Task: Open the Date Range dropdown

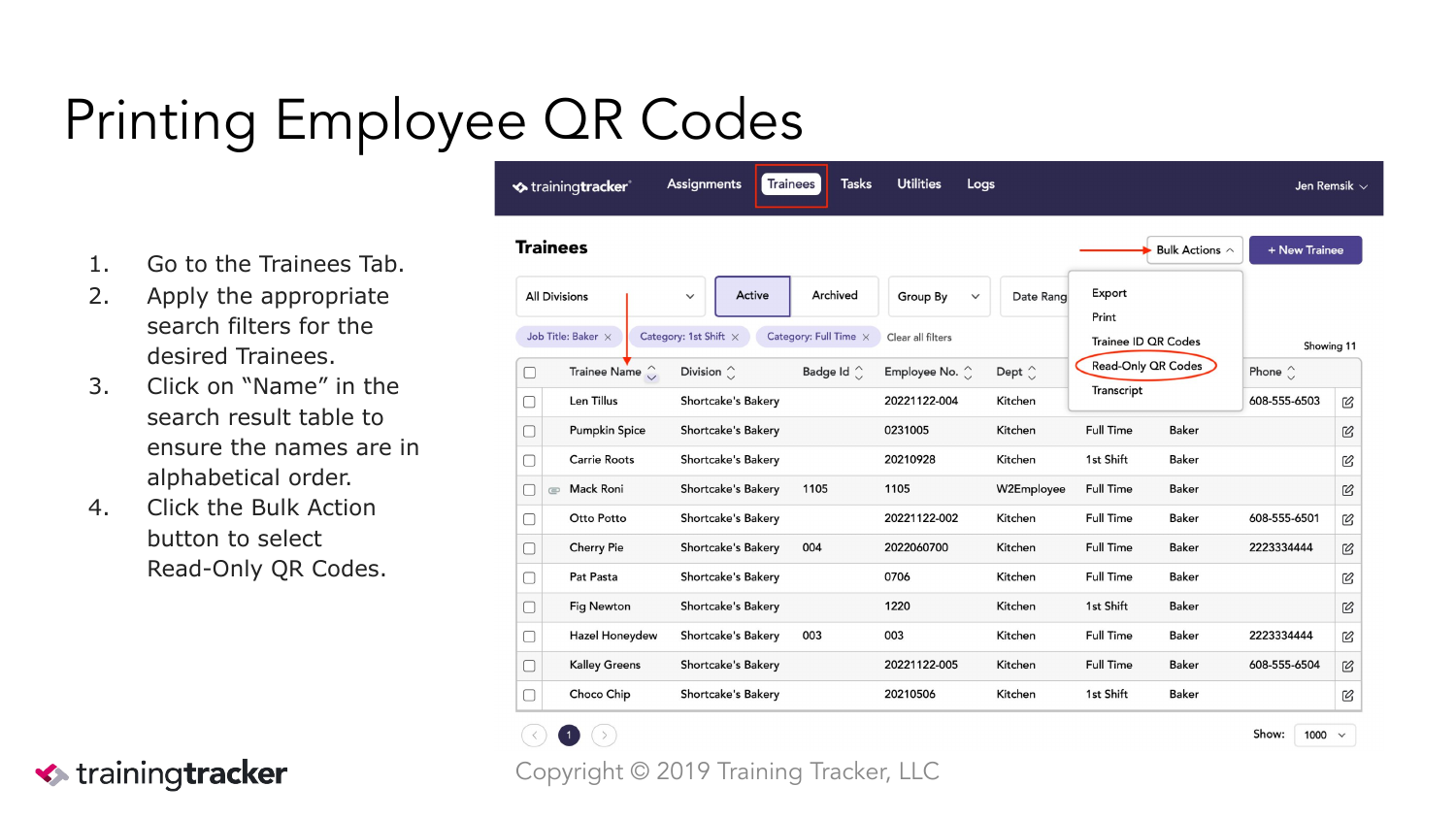Action: (x=1035, y=297)
